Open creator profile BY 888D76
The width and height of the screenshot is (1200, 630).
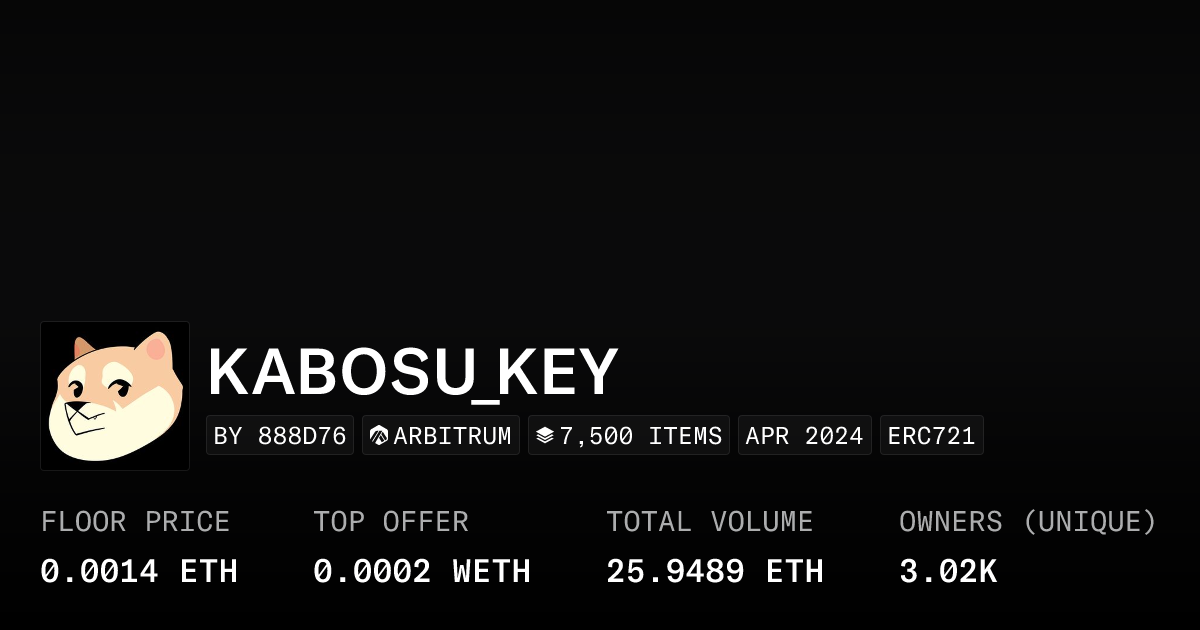[280, 436]
